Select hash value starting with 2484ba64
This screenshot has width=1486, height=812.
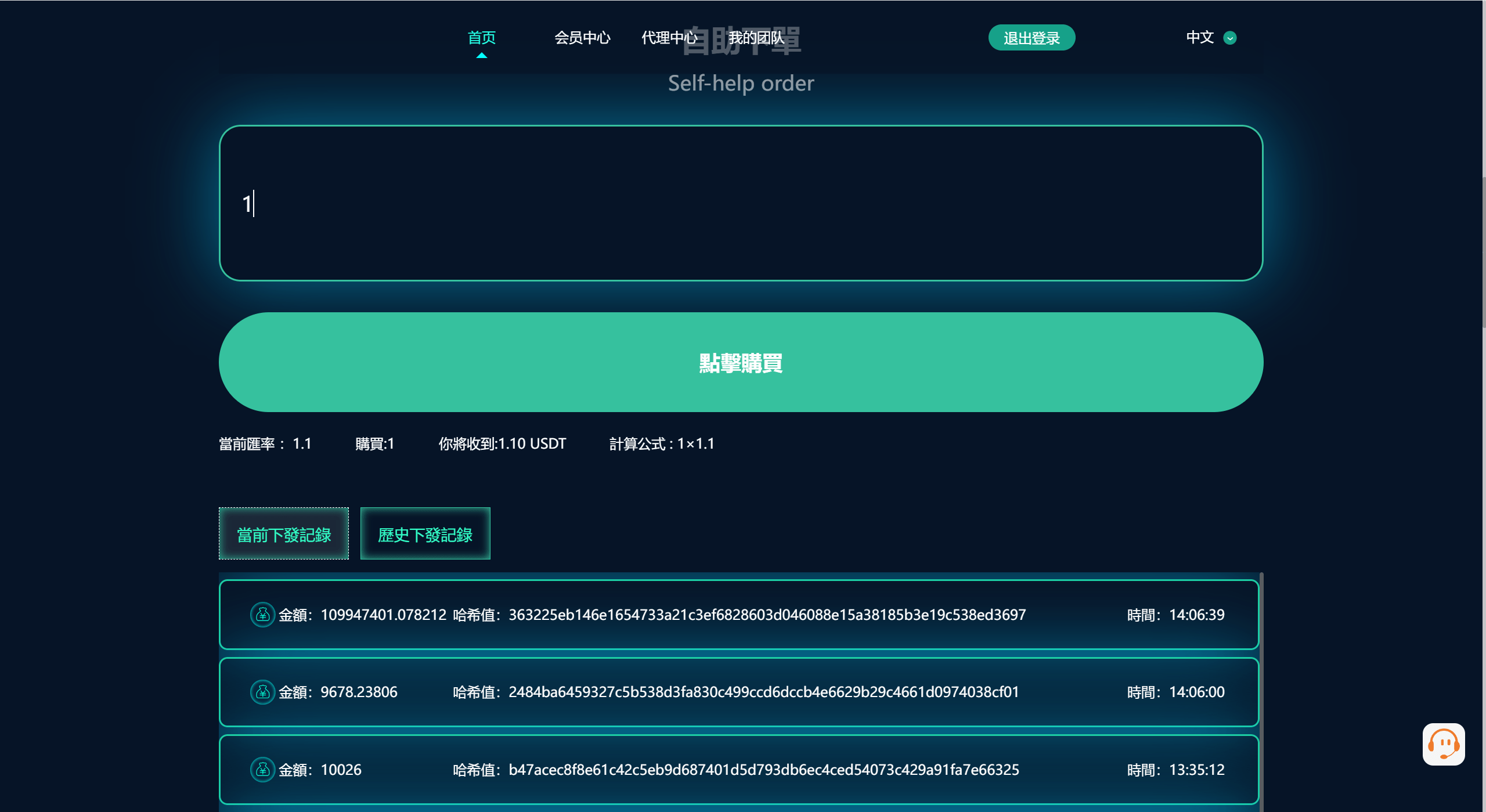tap(763, 692)
